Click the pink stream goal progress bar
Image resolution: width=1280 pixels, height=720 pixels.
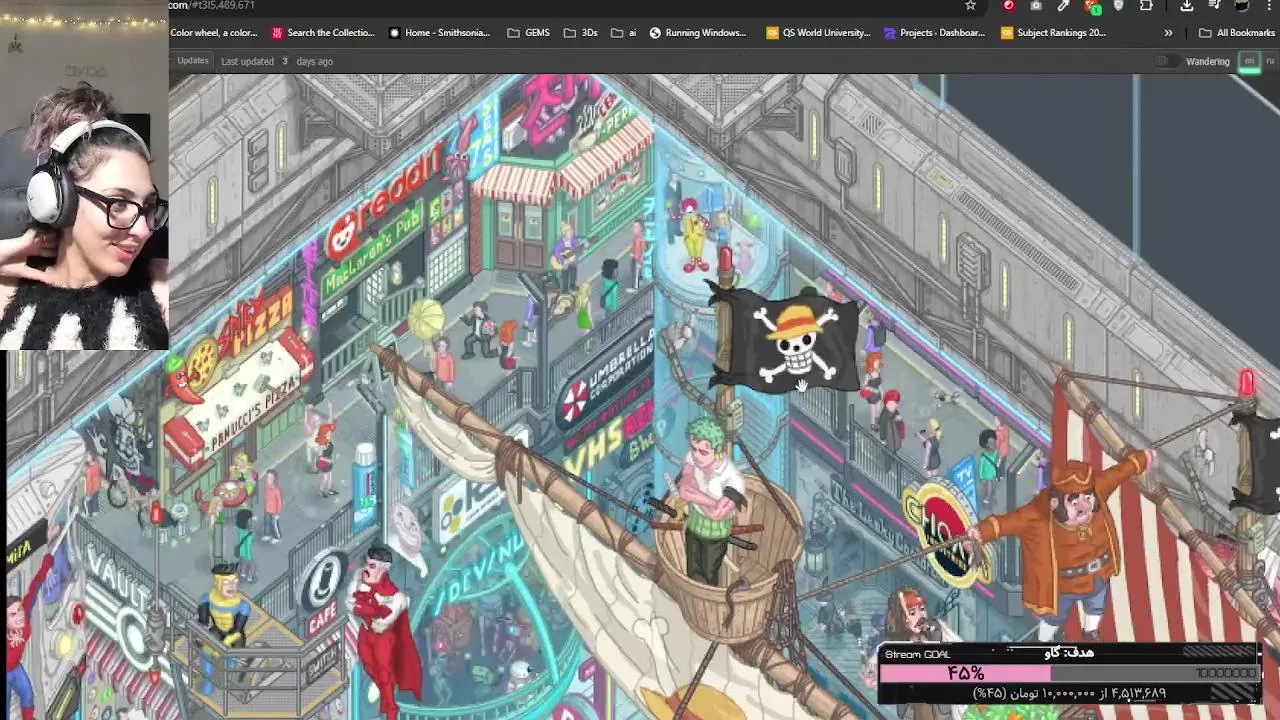pyautogui.click(x=965, y=673)
